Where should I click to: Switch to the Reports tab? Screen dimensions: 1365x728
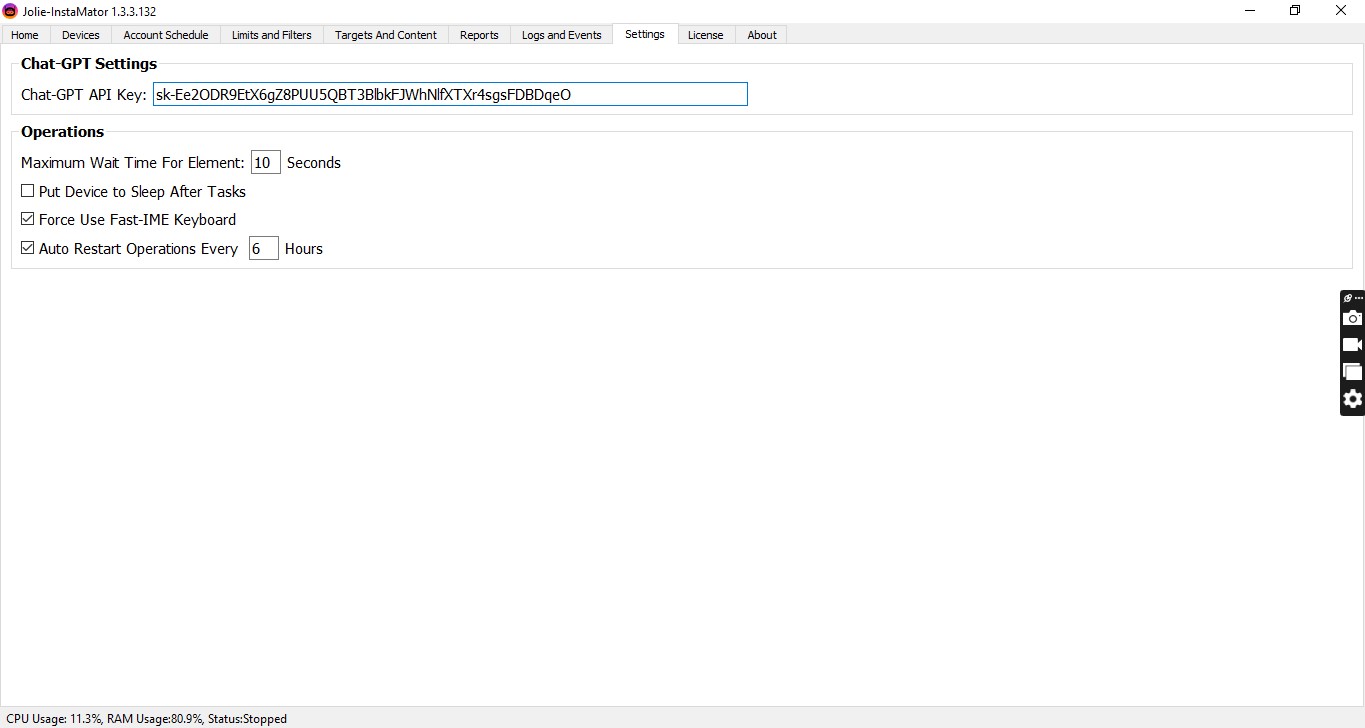pyautogui.click(x=479, y=35)
